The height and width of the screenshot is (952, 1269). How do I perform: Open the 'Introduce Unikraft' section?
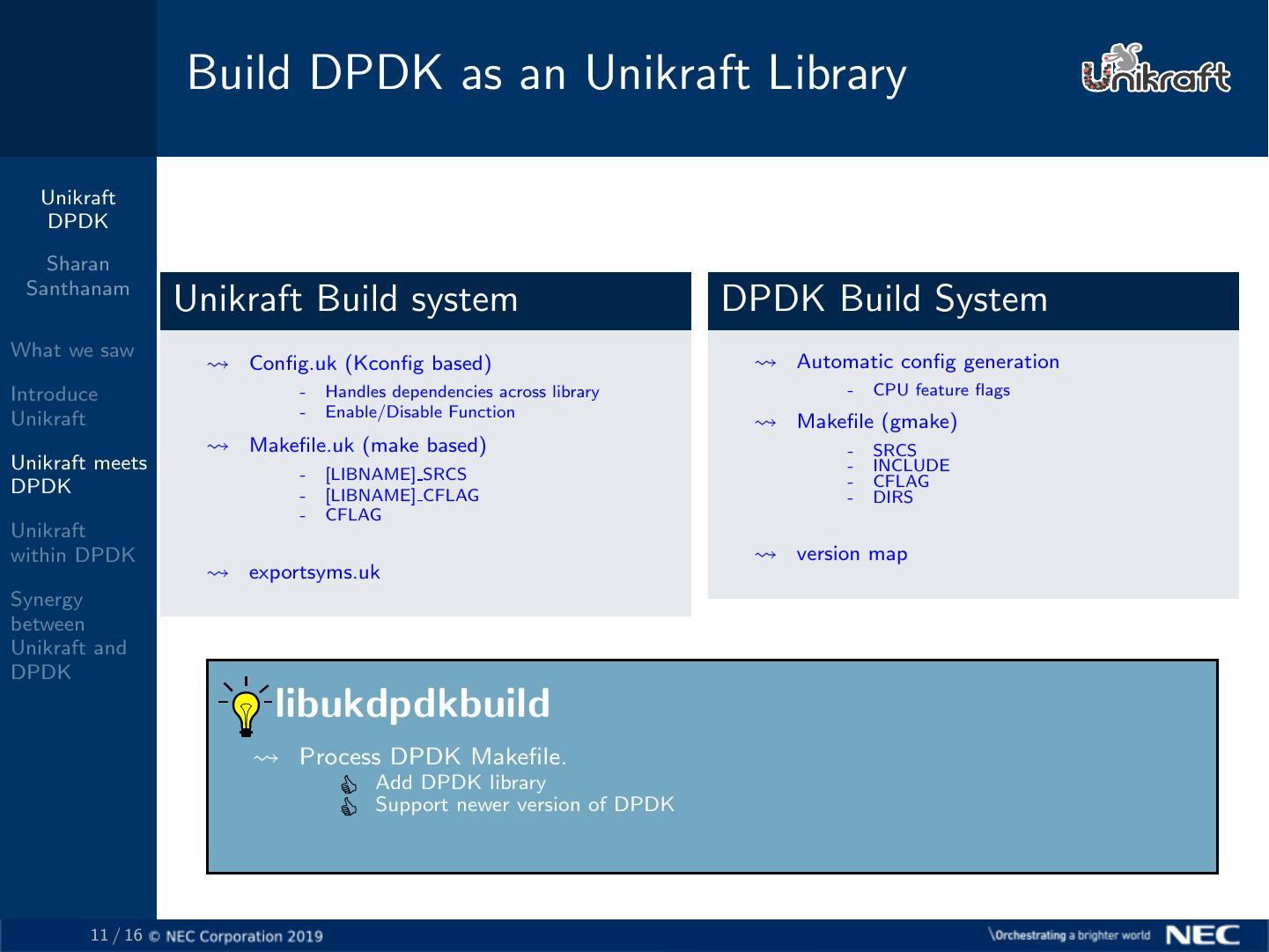coord(55,406)
